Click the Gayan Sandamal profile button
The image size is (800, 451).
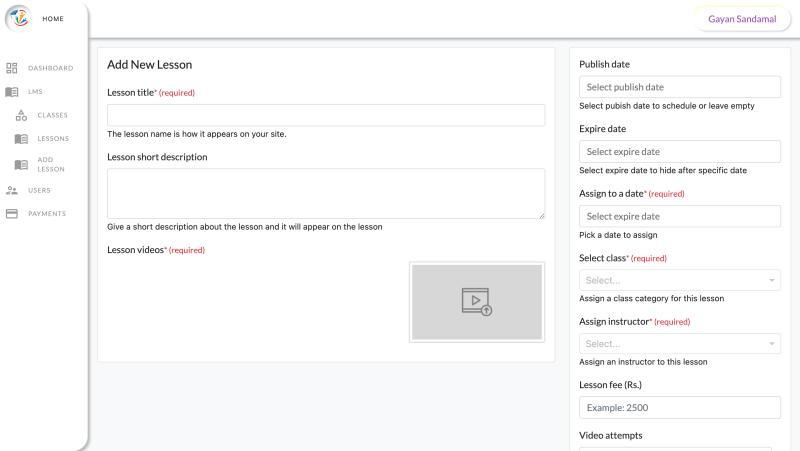[x=741, y=20]
